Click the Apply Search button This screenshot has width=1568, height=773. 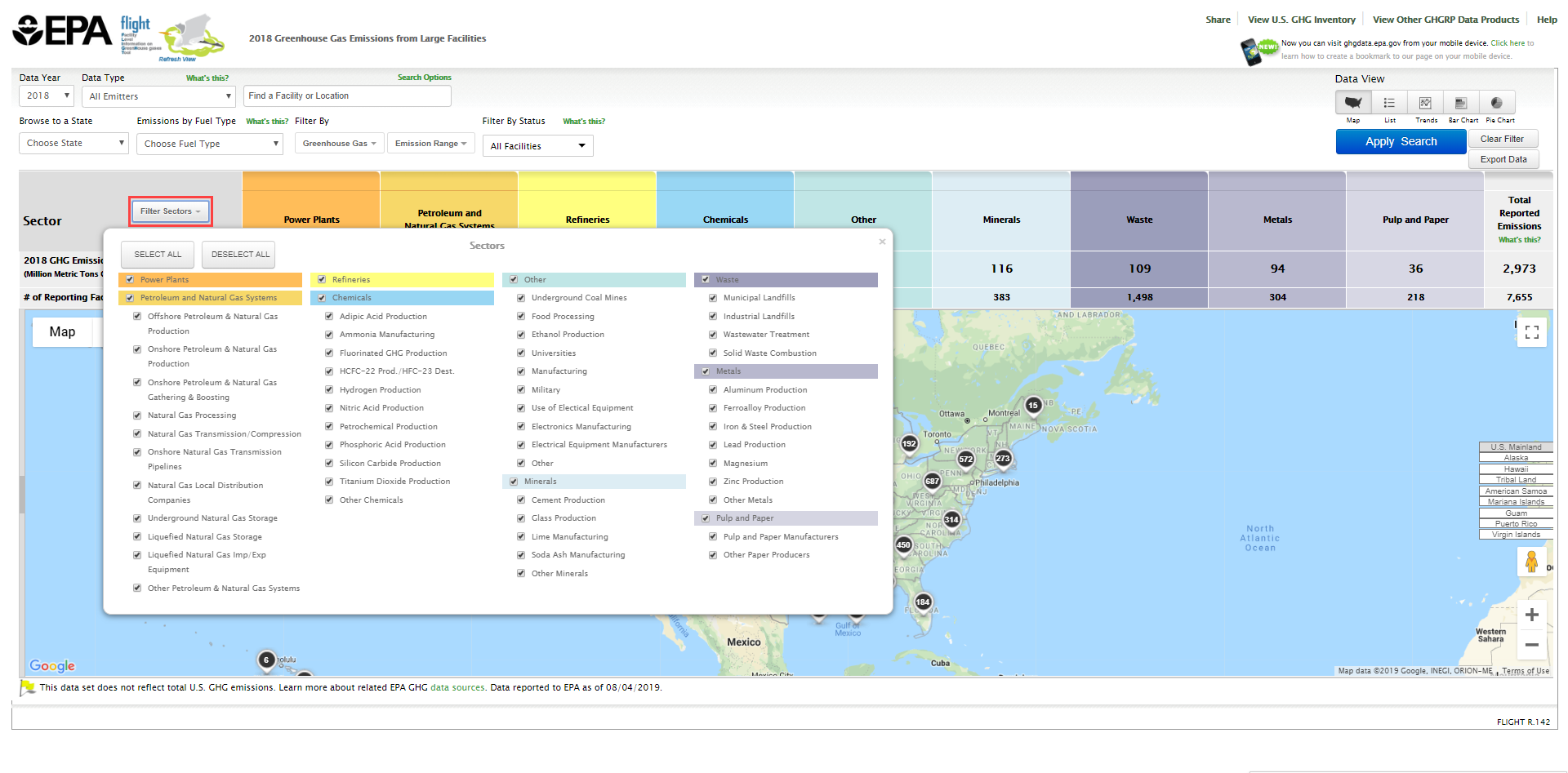point(1401,141)
